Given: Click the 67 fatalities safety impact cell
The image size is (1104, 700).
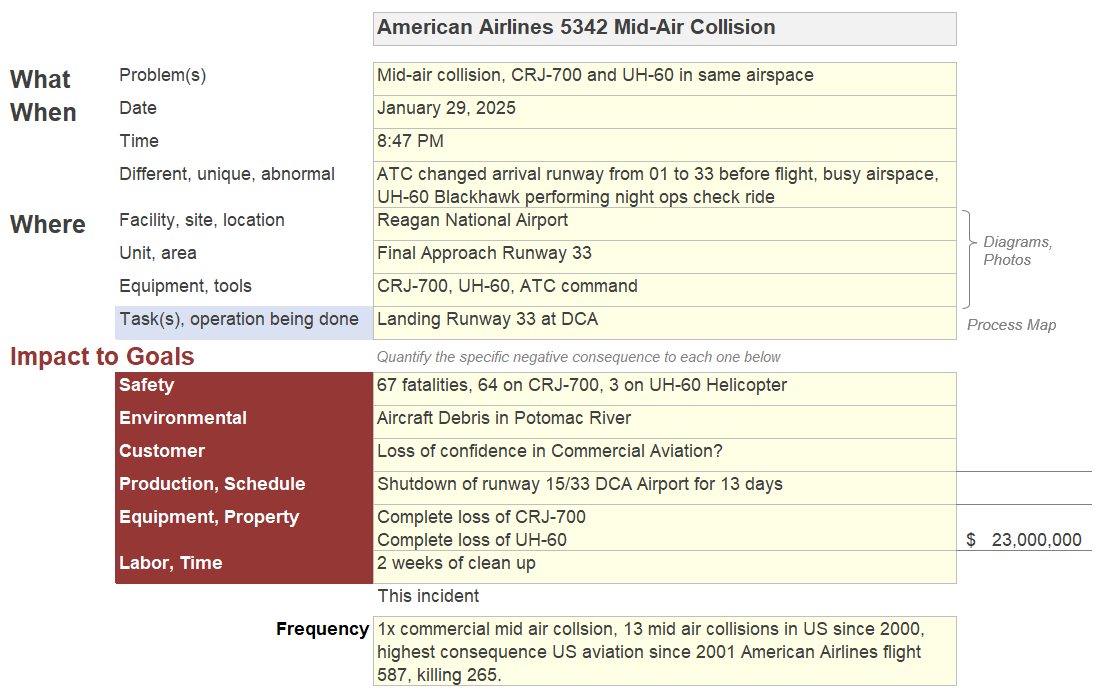Looking at the screenshot, I should [x=664, y=389].
